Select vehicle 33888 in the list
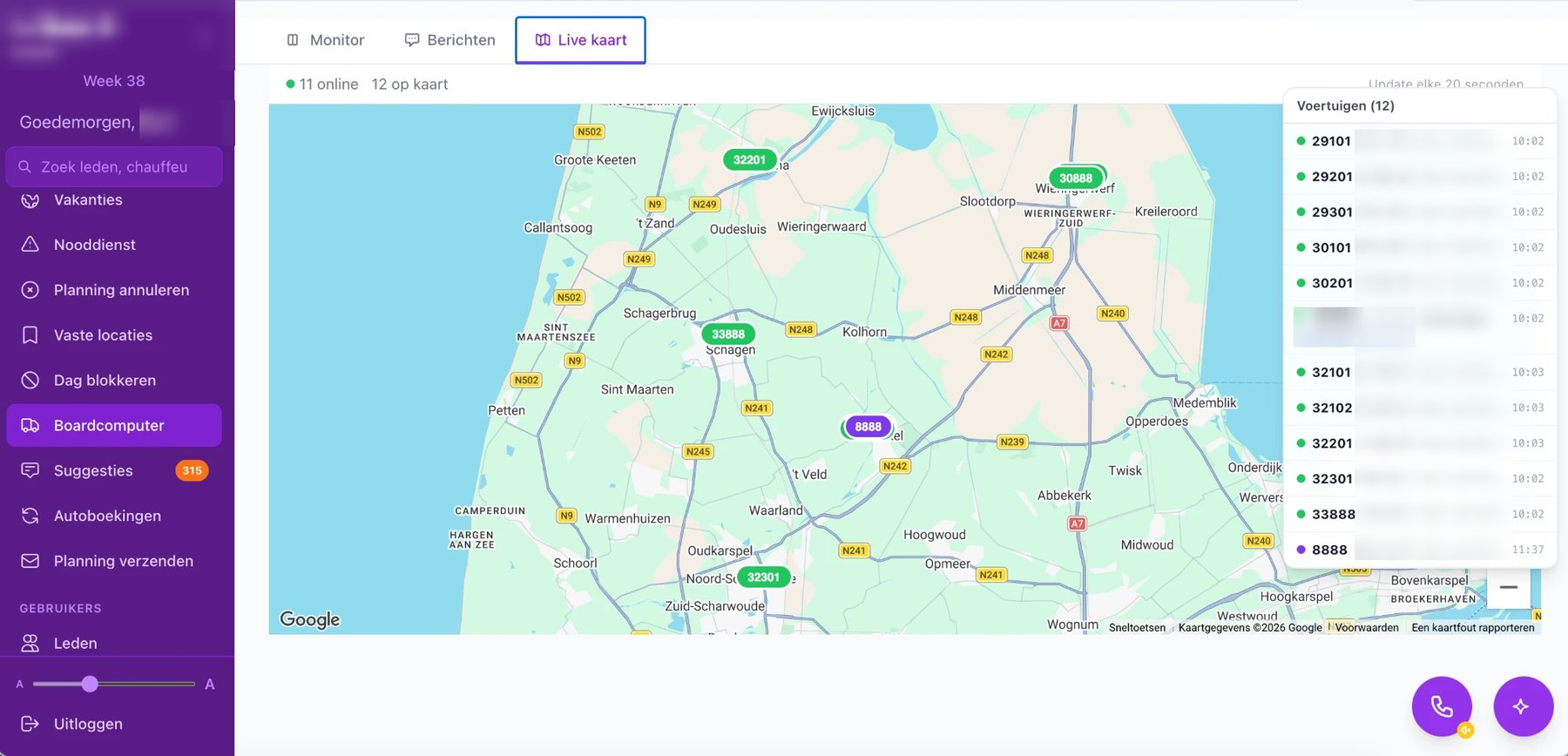The image size is (1568, 756). pyautogui.click(x=1420, y=515)
